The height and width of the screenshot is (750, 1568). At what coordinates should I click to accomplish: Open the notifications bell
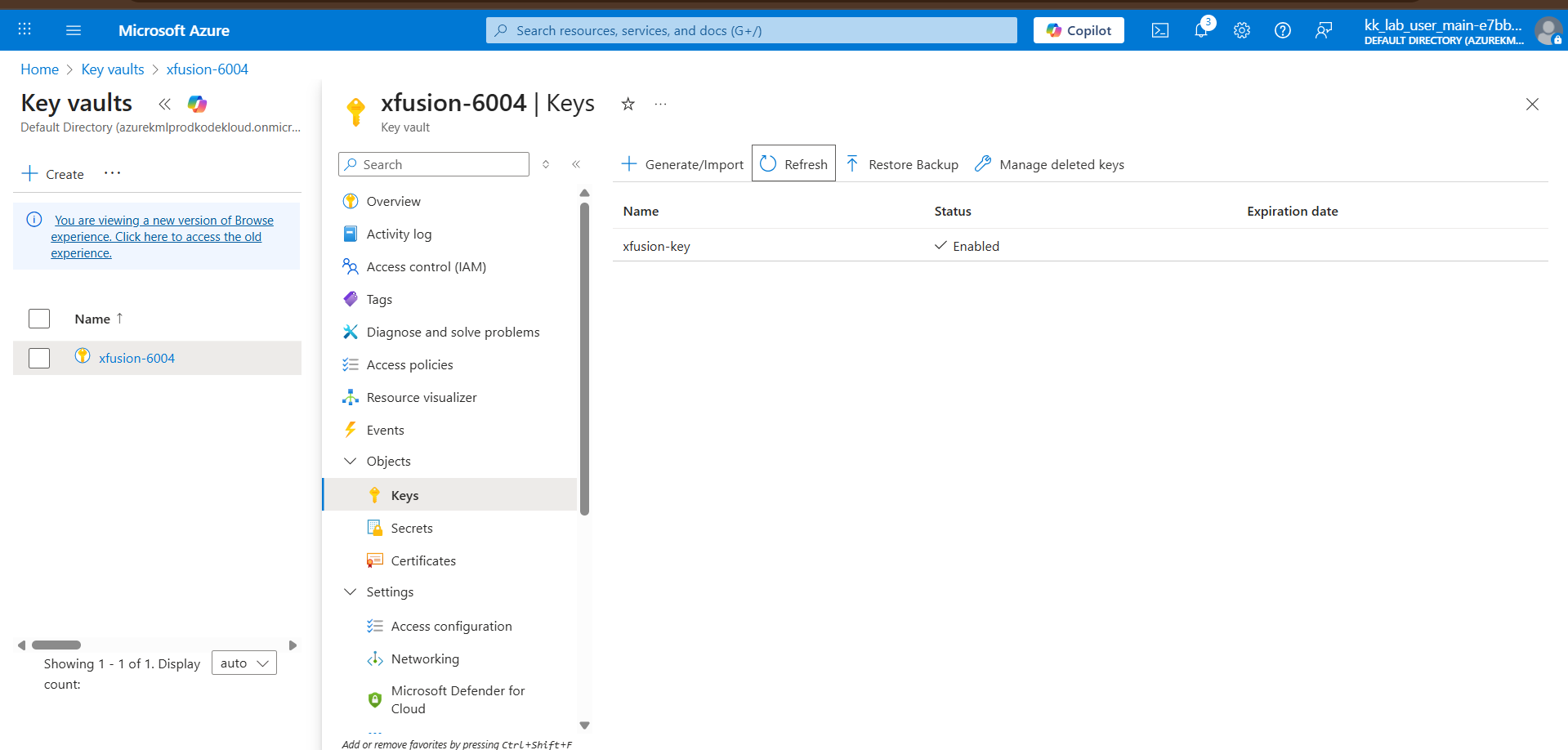pos(1201,30)
